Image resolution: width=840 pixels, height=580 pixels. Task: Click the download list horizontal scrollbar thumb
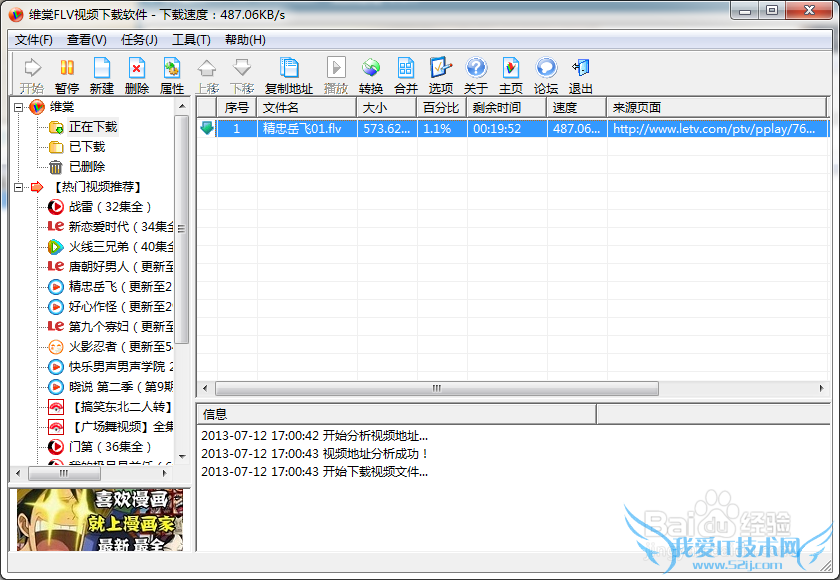[x=437, y=388]
